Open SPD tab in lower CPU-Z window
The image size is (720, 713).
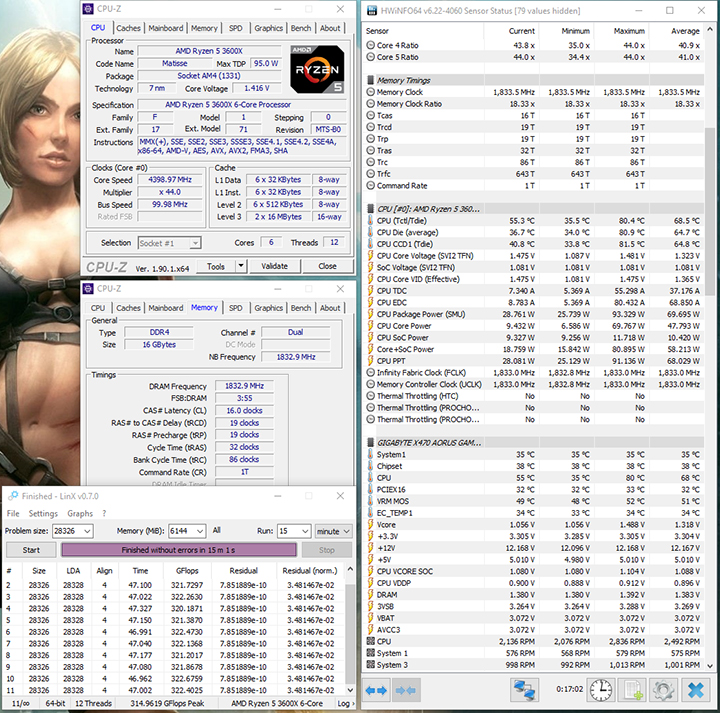(236, 308)
